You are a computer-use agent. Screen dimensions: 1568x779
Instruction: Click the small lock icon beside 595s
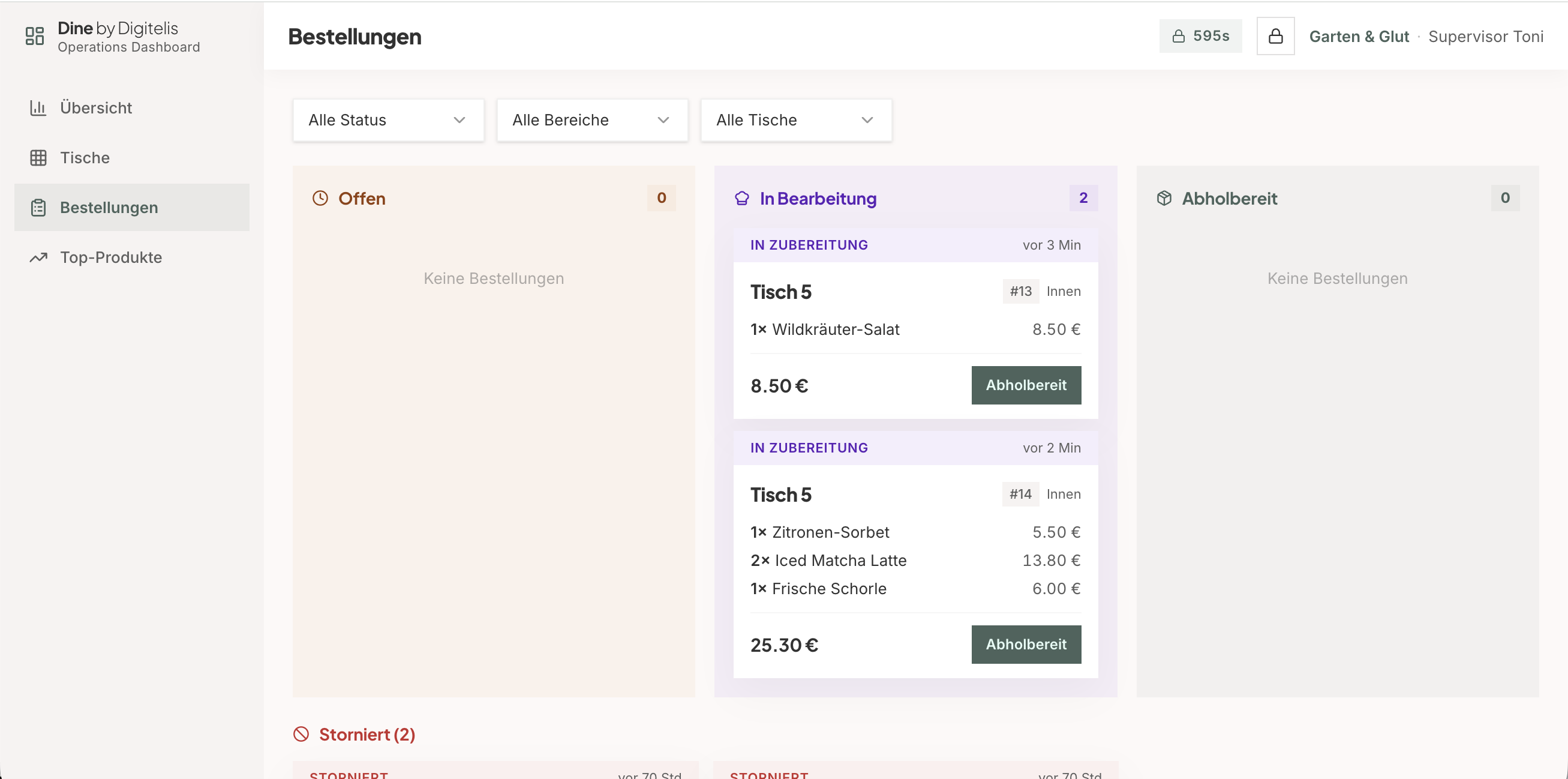(x=1179, y=37)
